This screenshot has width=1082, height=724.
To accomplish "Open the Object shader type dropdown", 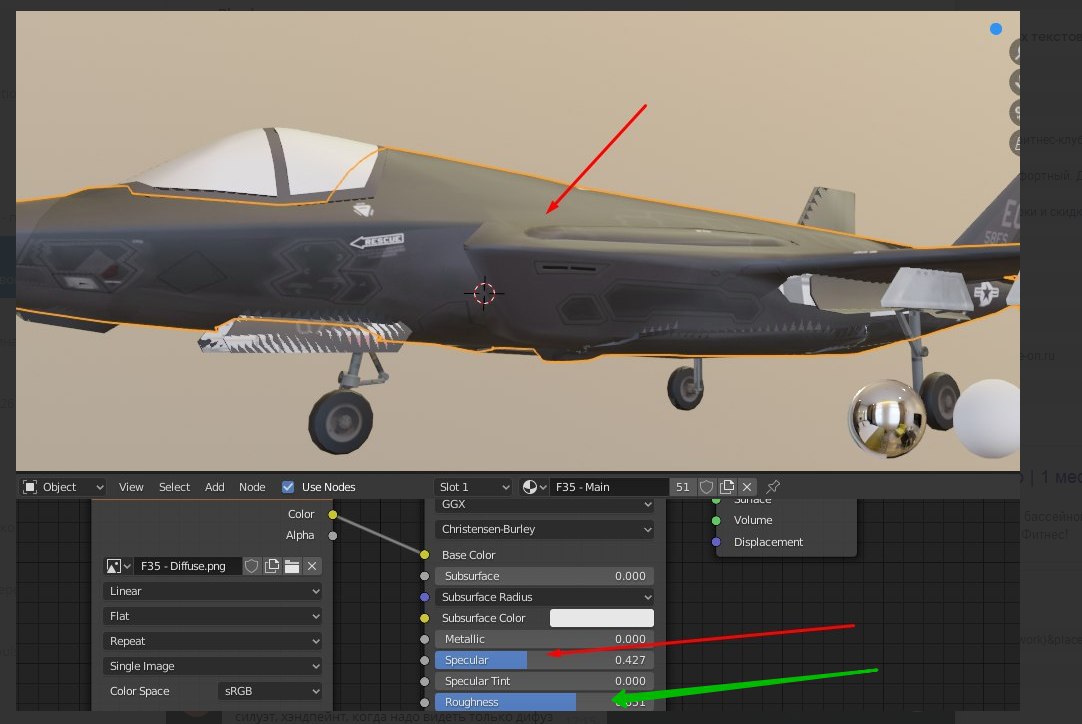I will pos(62,487).
